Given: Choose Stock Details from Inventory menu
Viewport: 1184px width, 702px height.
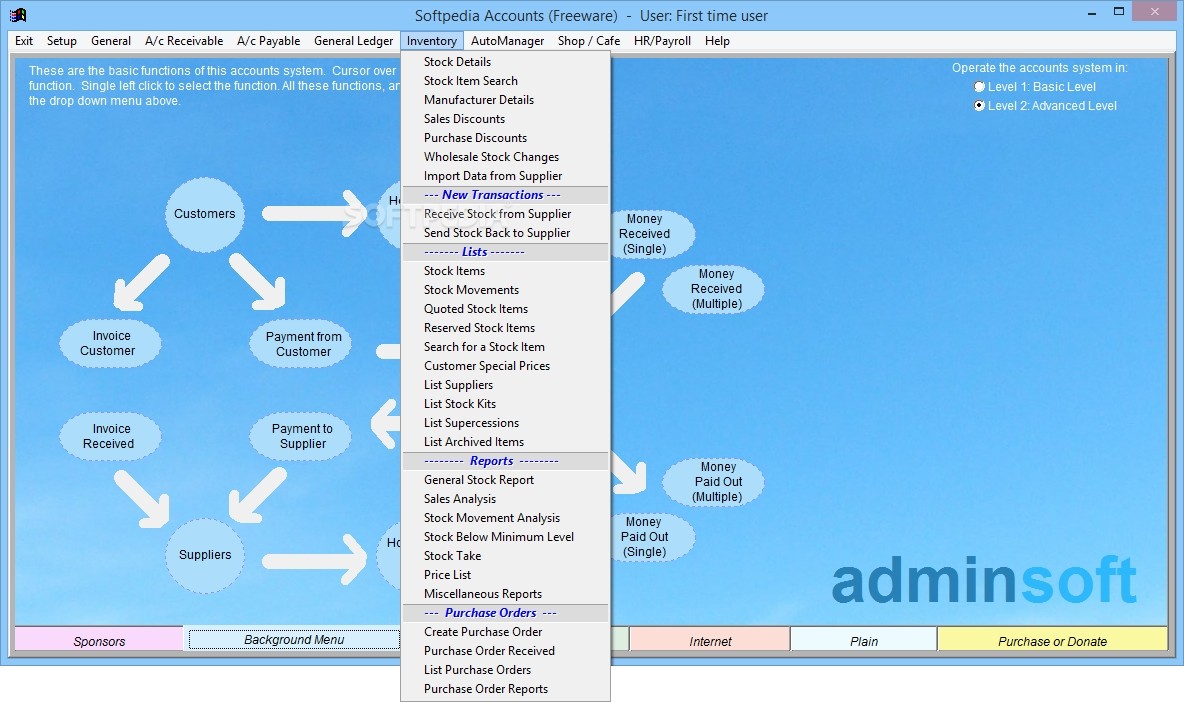Looking at the screenshot, I should [505, 62].
